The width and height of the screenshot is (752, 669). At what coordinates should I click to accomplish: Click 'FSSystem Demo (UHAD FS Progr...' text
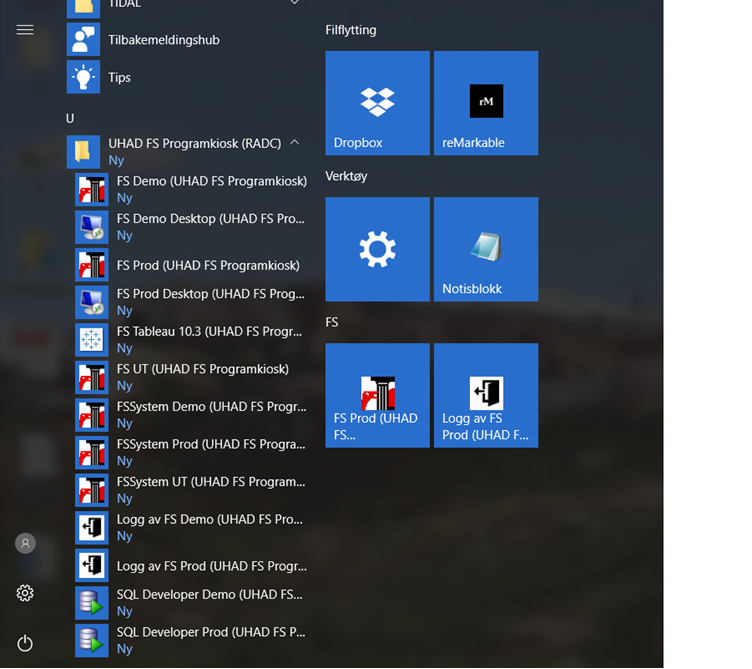tap(212, 407)
